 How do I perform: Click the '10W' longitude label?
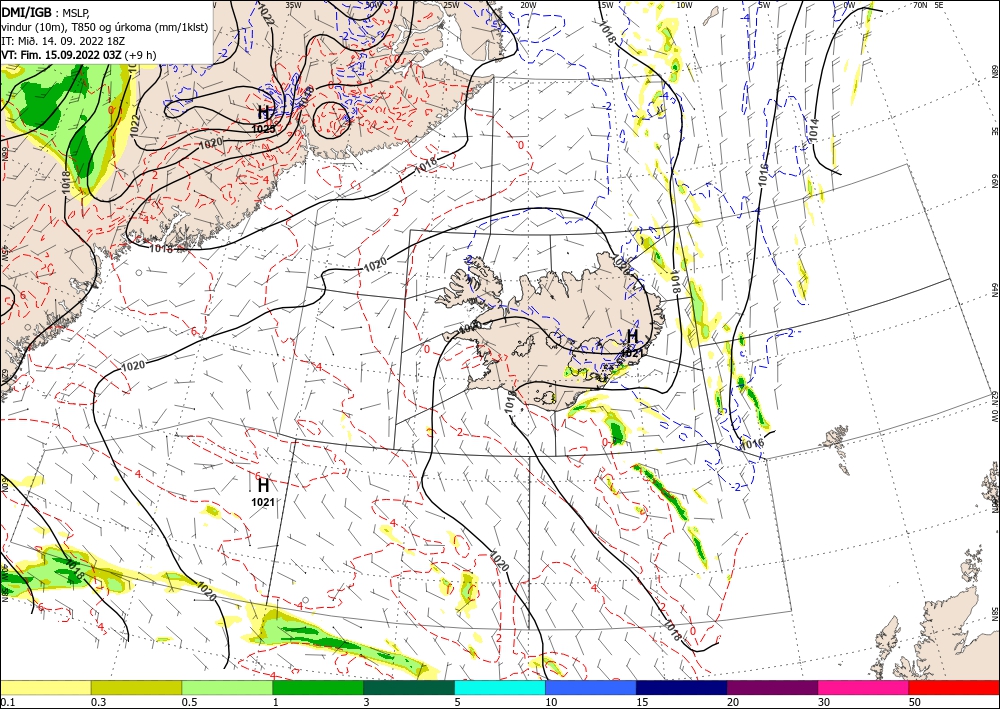coord(684,5)
